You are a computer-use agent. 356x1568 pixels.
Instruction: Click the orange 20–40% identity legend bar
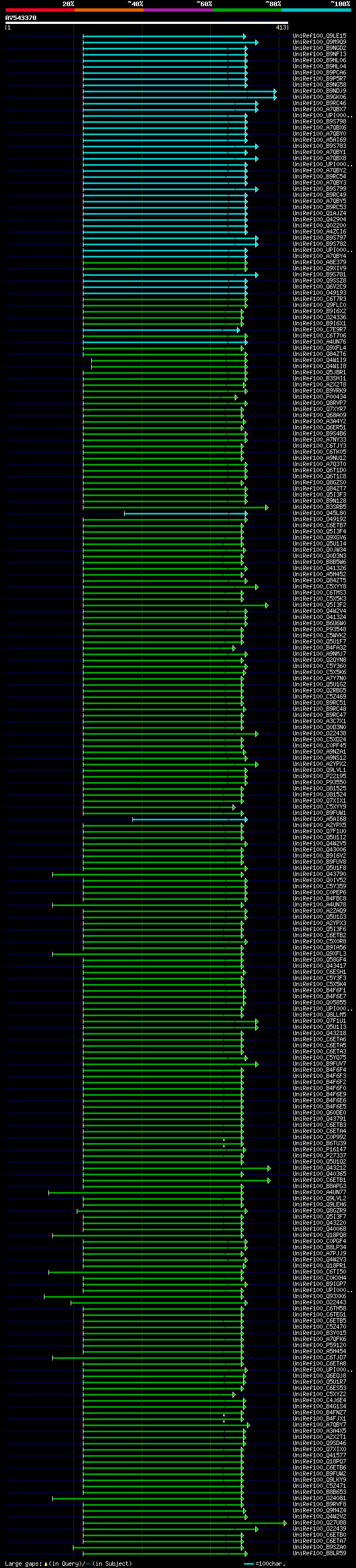click(x=109, y=10)
